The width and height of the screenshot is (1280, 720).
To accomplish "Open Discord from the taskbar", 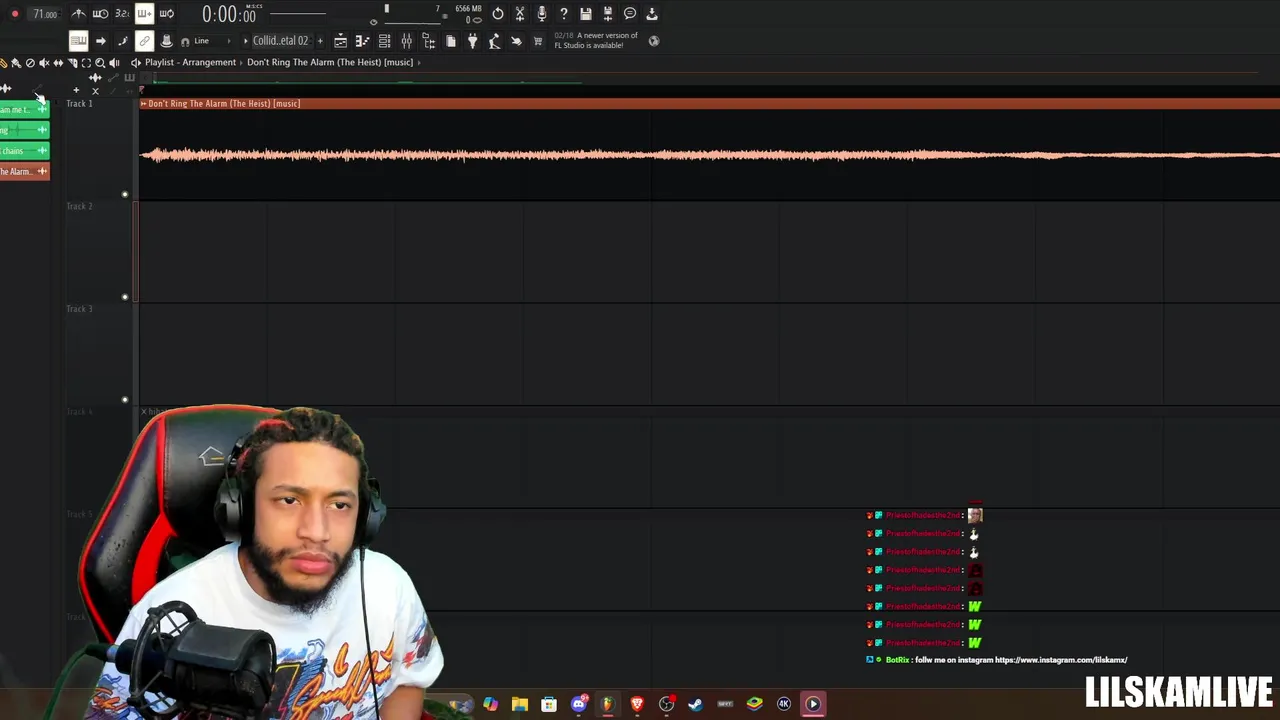I will [578, 704].
